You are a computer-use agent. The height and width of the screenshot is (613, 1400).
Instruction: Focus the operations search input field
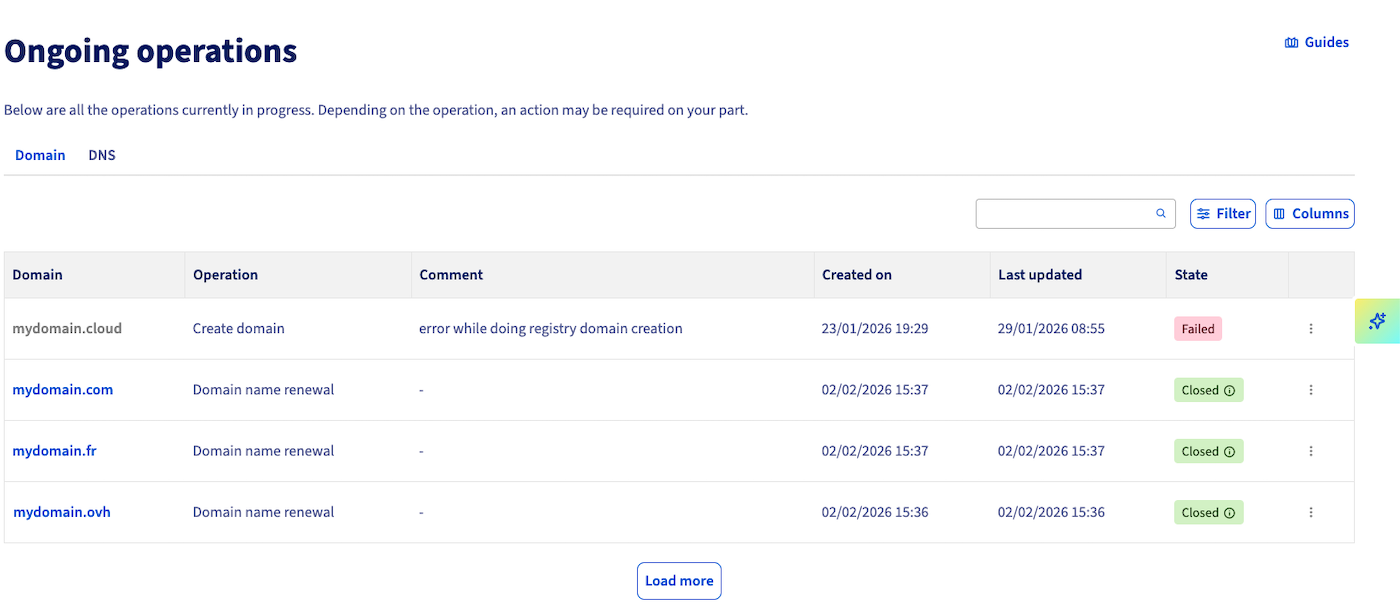(1063, 213)
